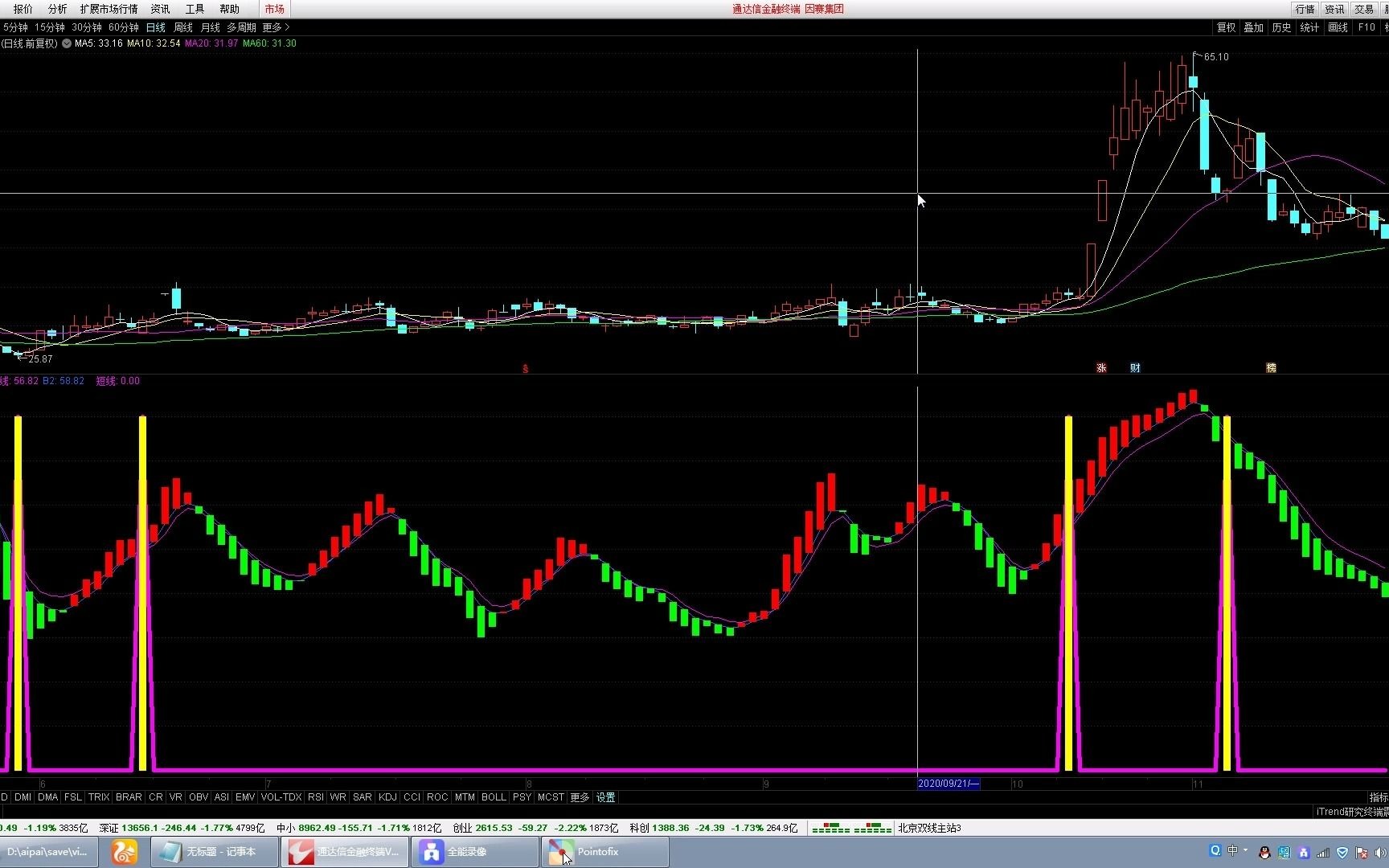The height and width of the screenshot is (868, 1389).
Task: Switch indicator to VOL-TDX
Action: pyautogui.click(x=281, y=797)
